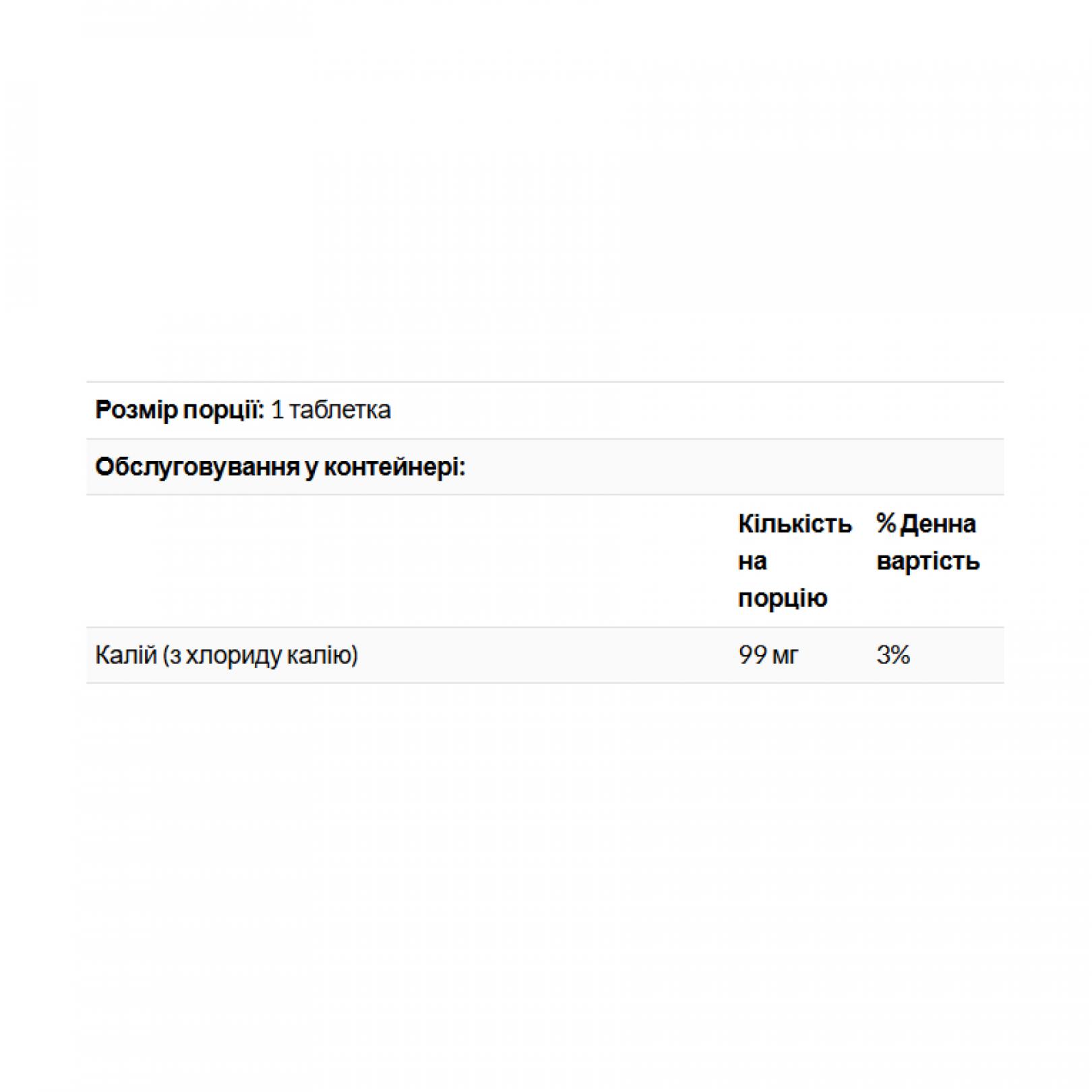The height and width of the screenshot is (1092, 1092).
Task: Click the "Розмір порції:" label
Action: [x=179, y=410]
